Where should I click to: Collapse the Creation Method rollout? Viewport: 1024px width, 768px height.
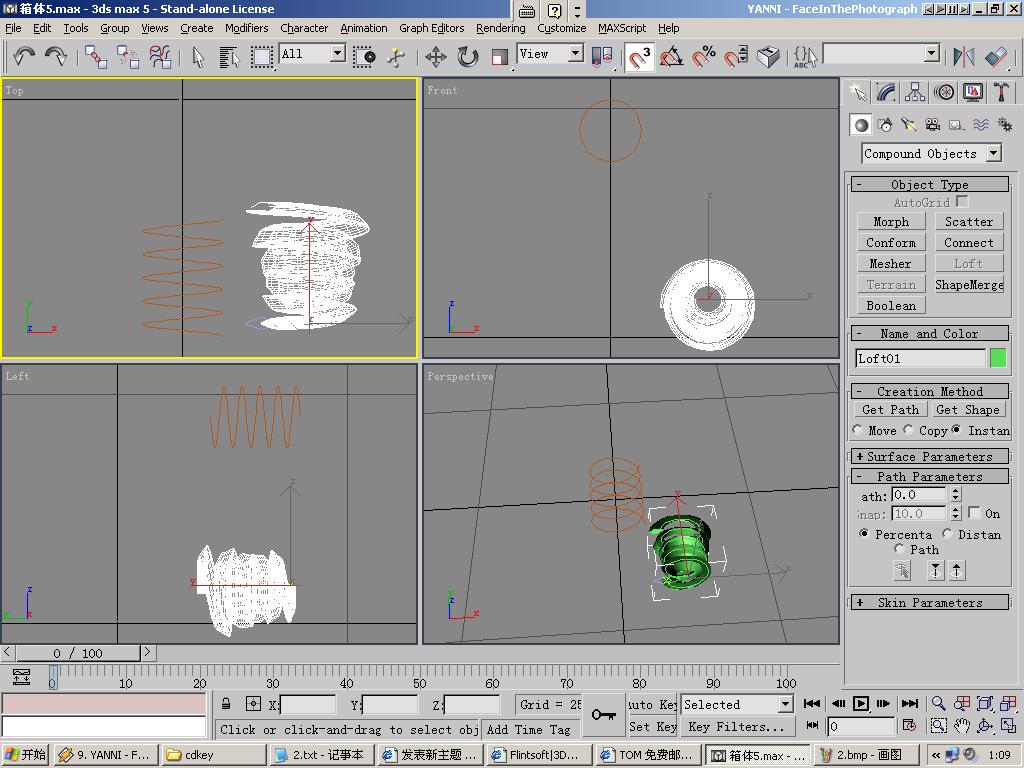pyautogui.click(x=929, y=391)
